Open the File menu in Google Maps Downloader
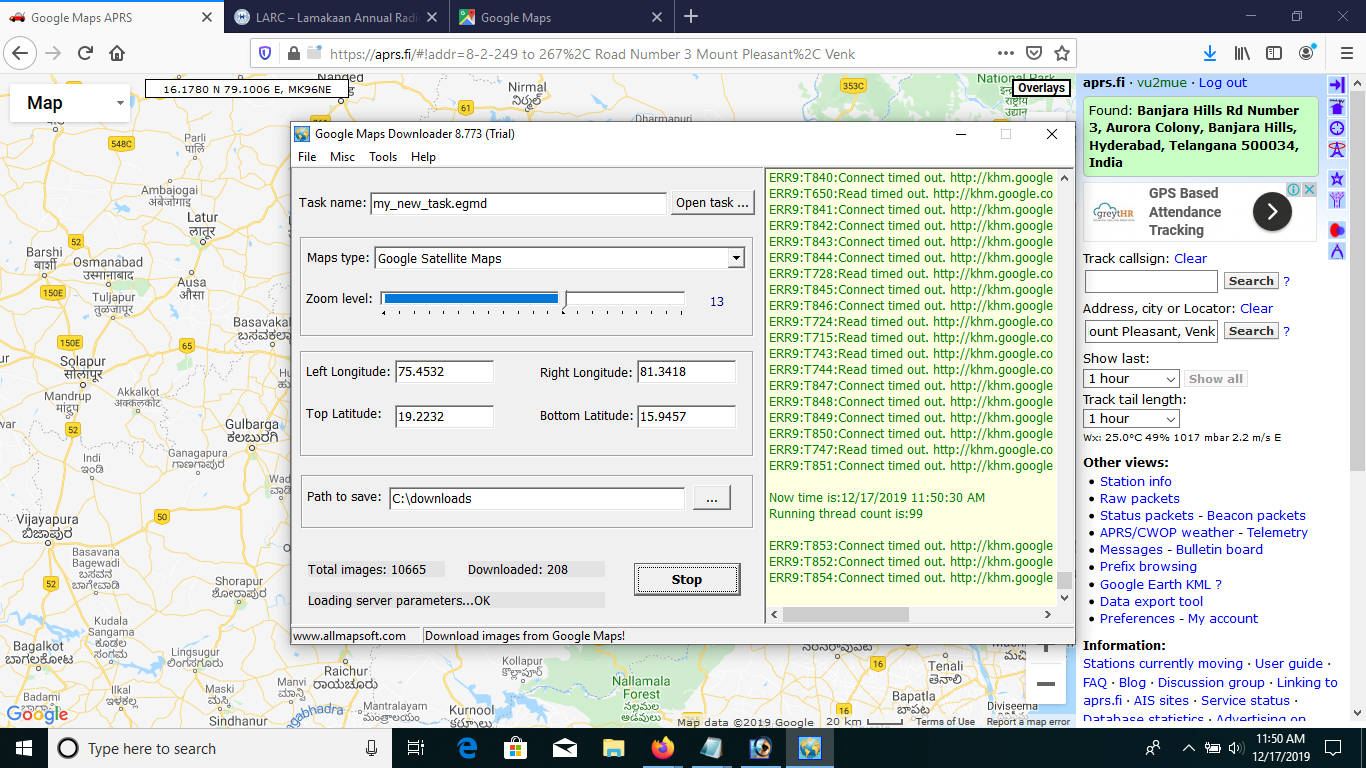1366x768 pixels. [307, 157]
